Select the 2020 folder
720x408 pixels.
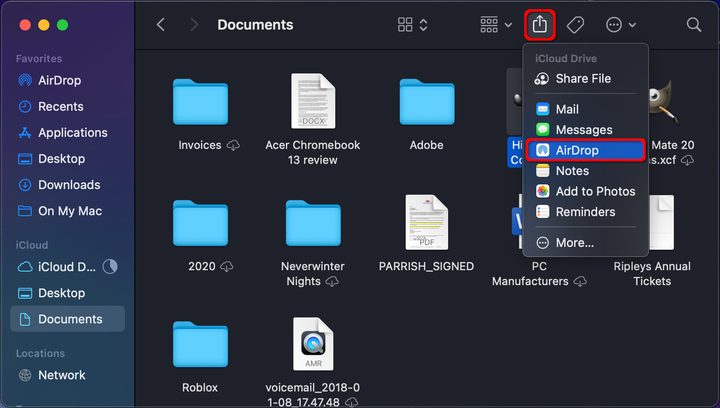pyautogui.click(x=200, y=223)
